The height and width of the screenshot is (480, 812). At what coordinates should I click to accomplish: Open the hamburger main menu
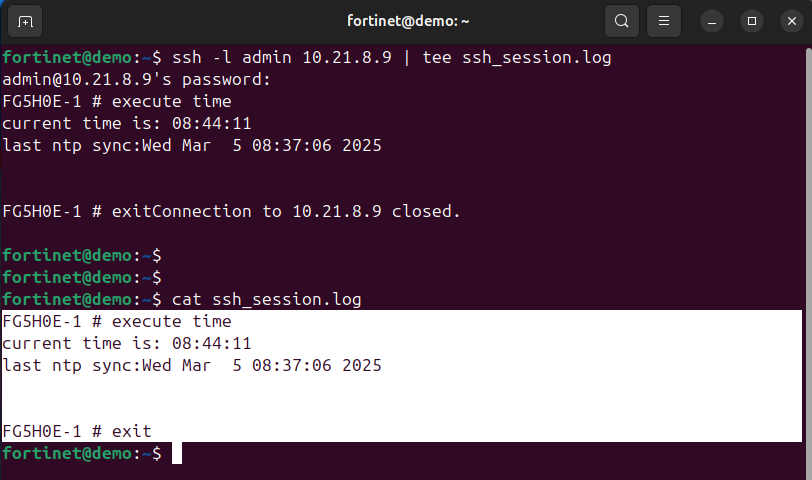point(662,20)
